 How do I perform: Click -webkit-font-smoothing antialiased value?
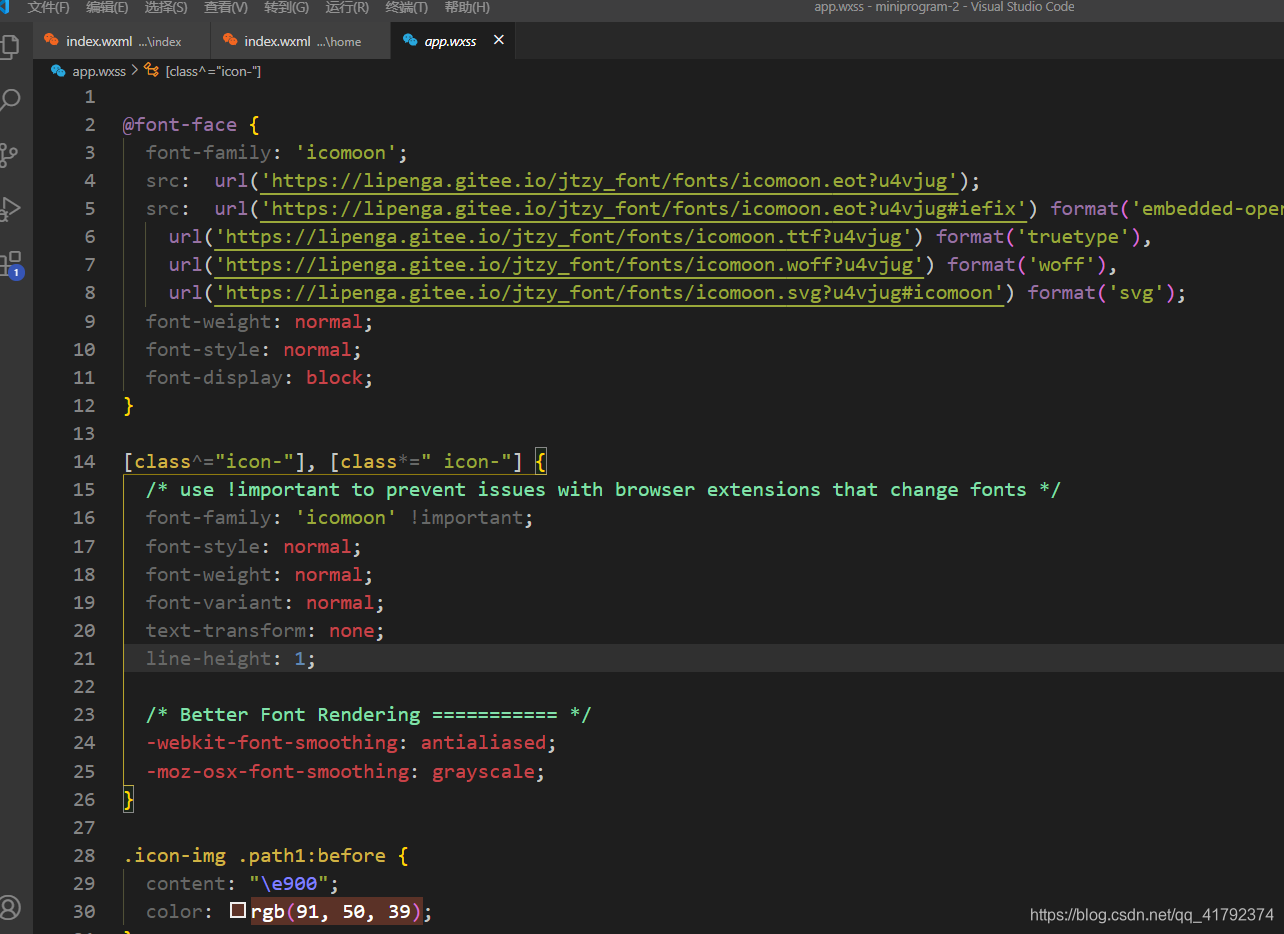483,743
